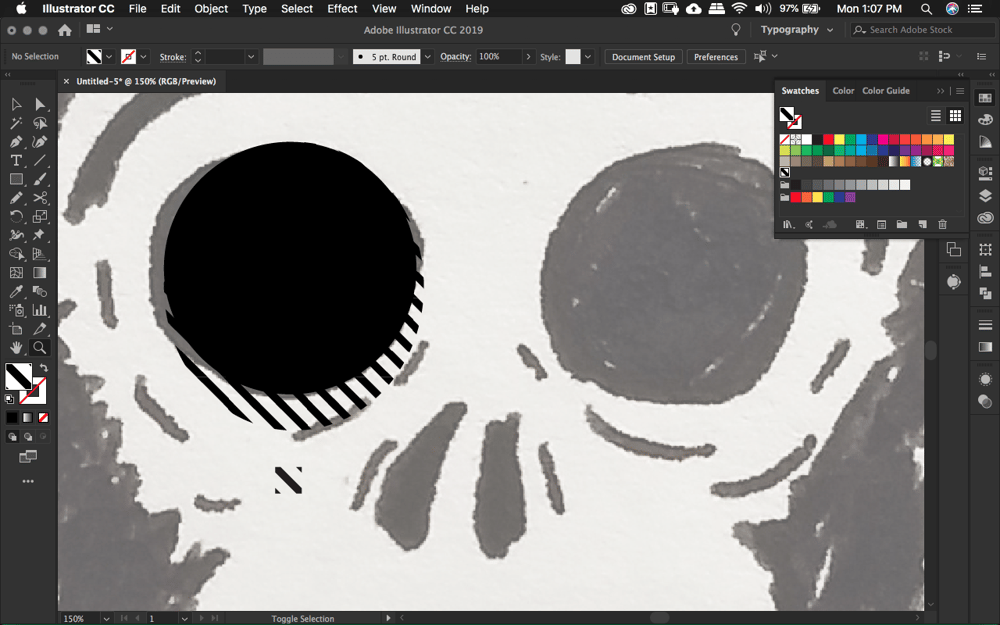Set paint mode to solid Color

pyautogui.click(x=12, y=418)
